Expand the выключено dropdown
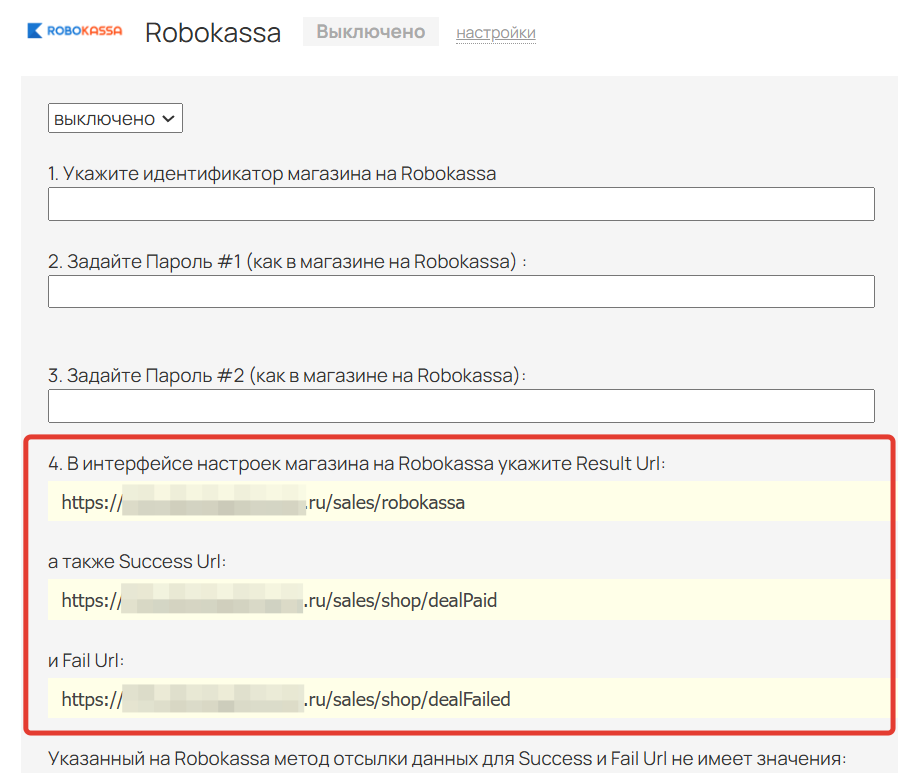898x773 pixels. point(115,118)
